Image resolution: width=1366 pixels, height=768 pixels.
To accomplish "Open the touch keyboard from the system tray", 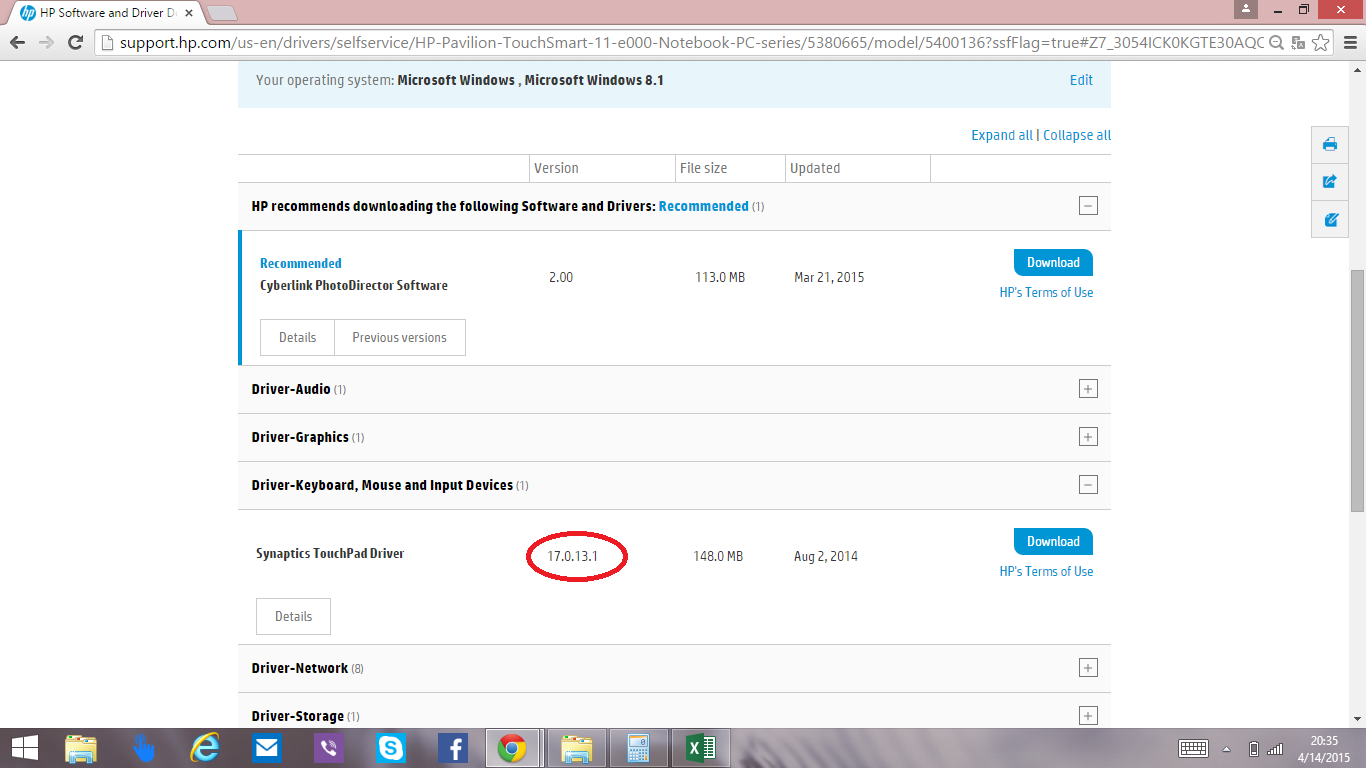I will [x=1194, y=748].
